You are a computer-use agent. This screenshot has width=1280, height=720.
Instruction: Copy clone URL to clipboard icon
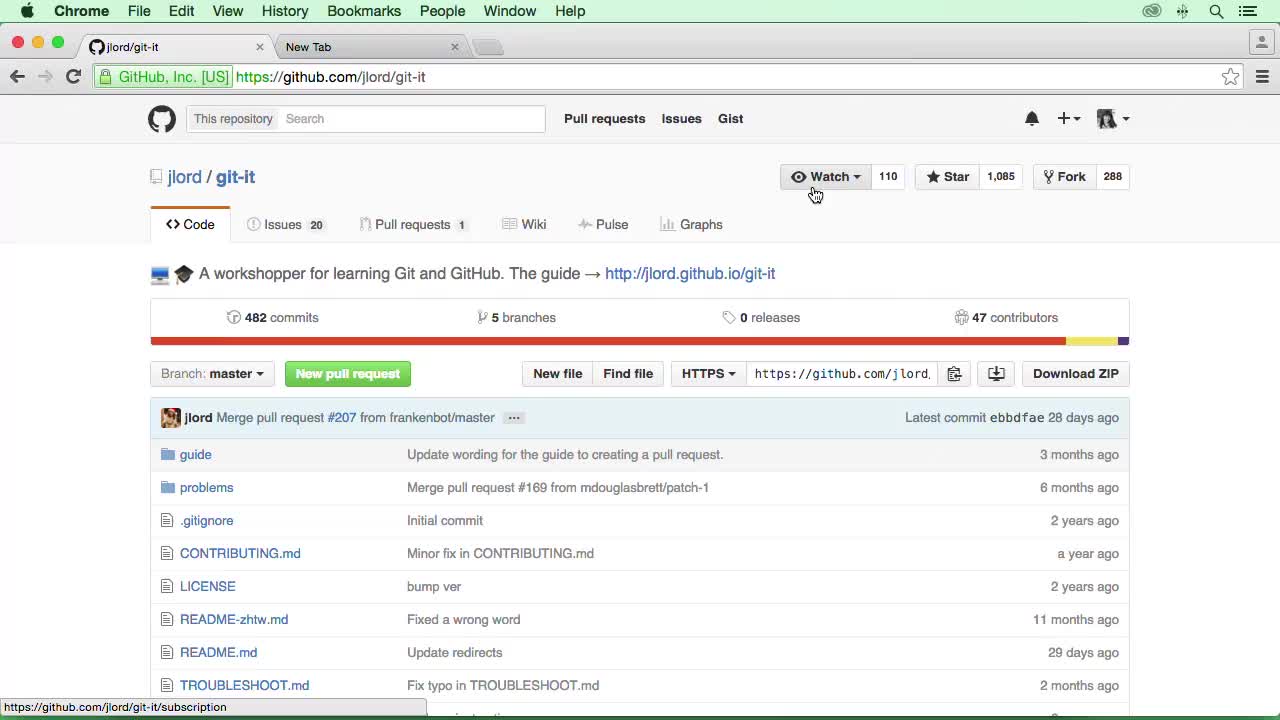pos(954,374)
